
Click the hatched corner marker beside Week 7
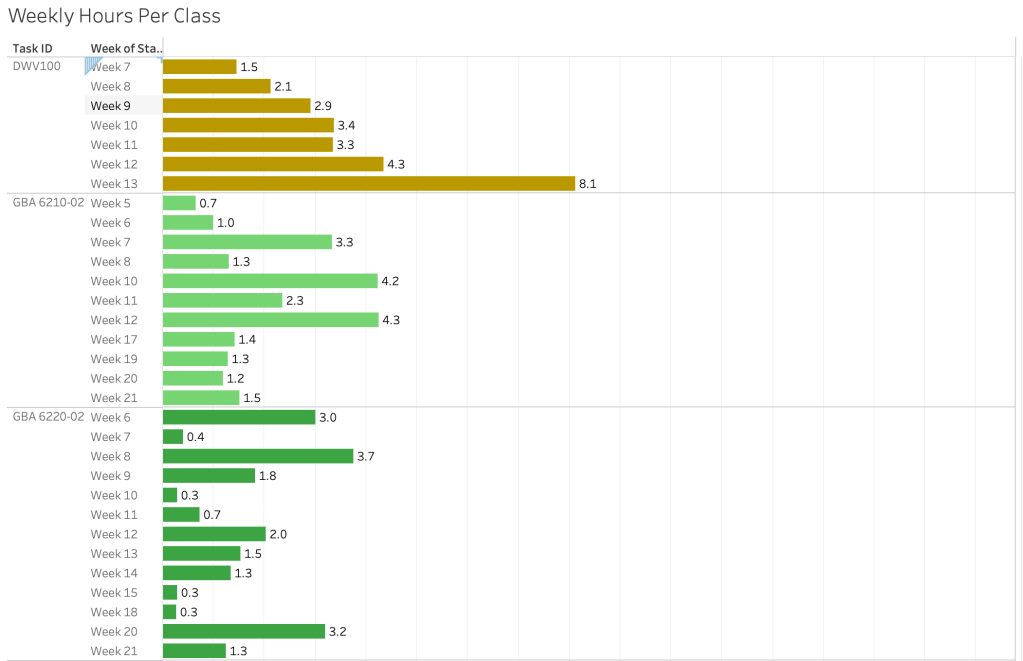click(95, 65)
